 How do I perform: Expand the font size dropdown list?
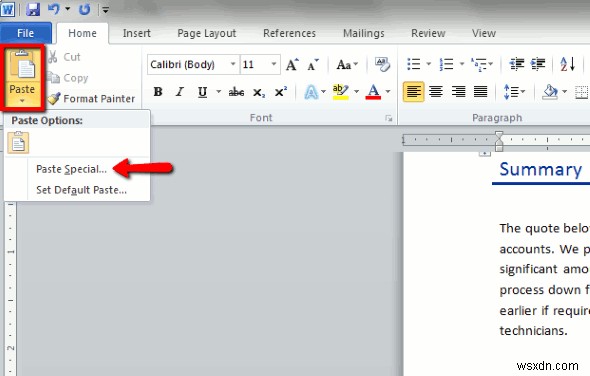(x=274, y=64)
